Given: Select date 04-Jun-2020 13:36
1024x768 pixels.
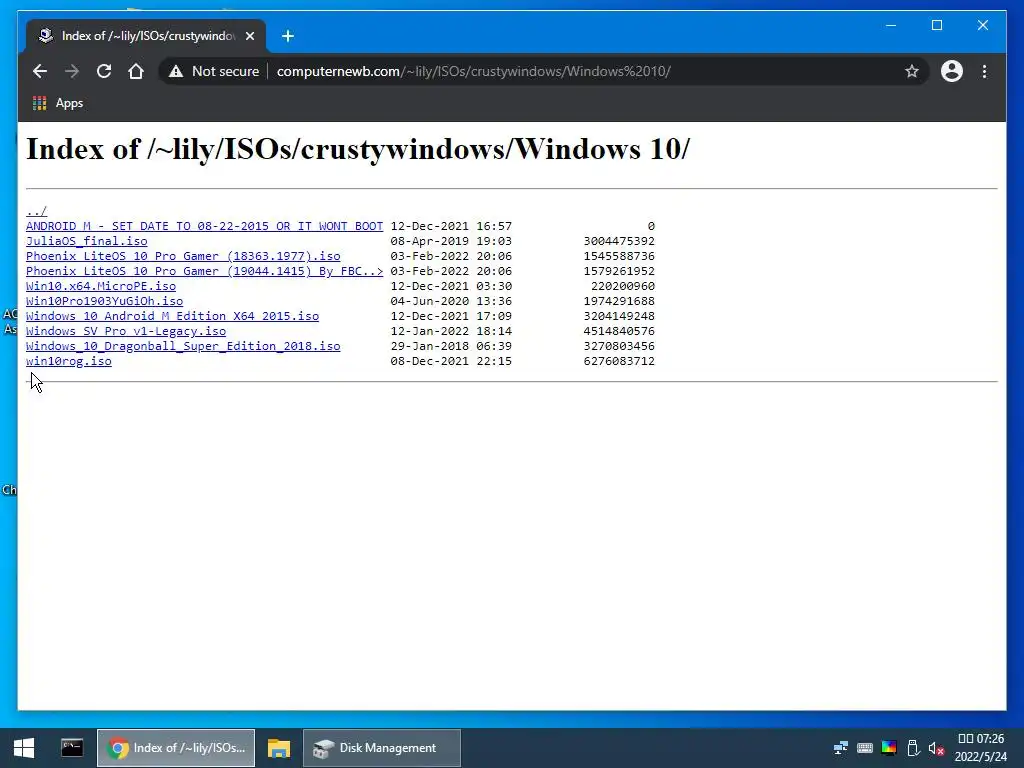Looking at the screenshot, I should coord(451,301).
